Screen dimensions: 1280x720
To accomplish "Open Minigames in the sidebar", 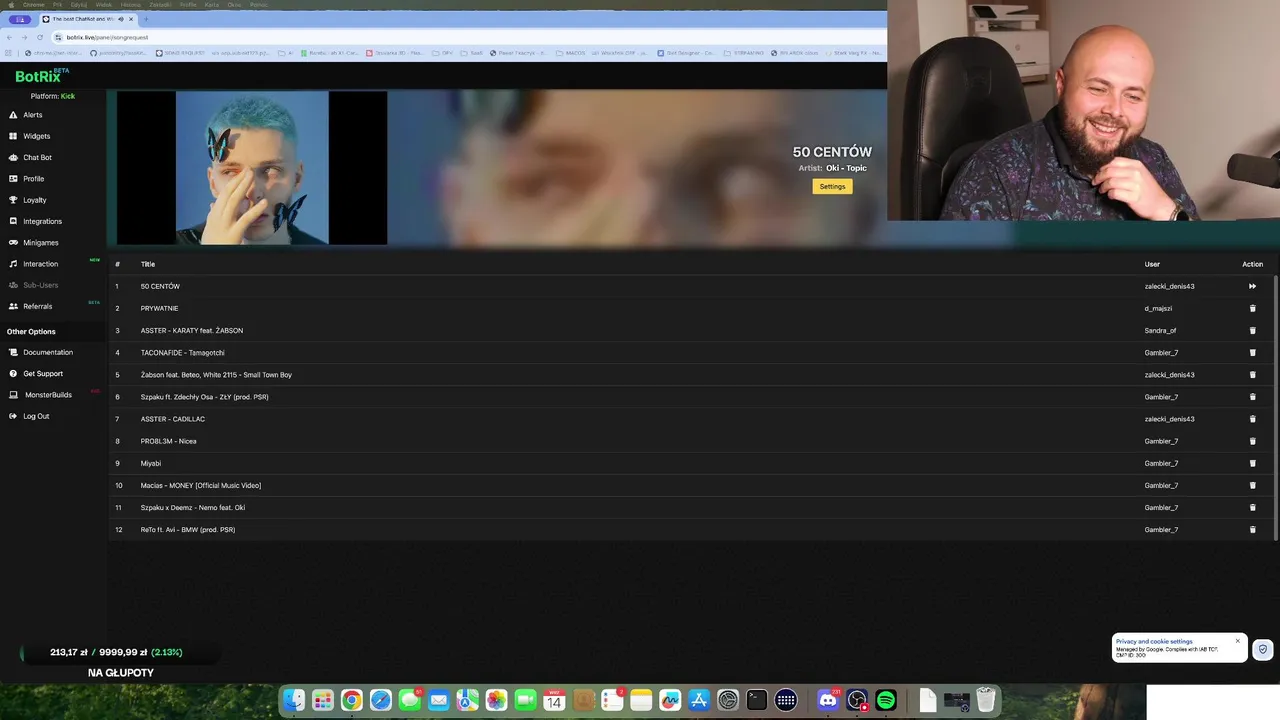I will 40,242.
